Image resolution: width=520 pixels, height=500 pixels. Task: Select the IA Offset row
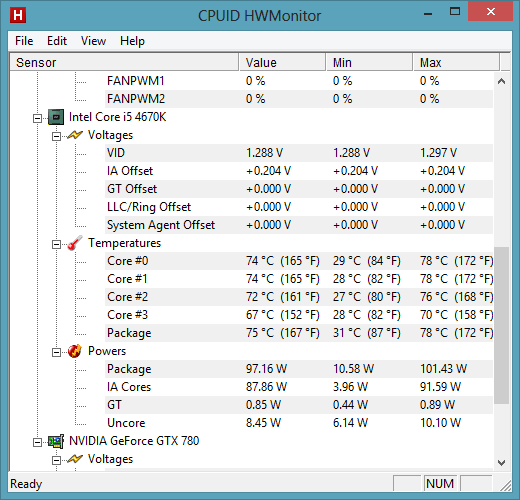click(x=299, y=171)
